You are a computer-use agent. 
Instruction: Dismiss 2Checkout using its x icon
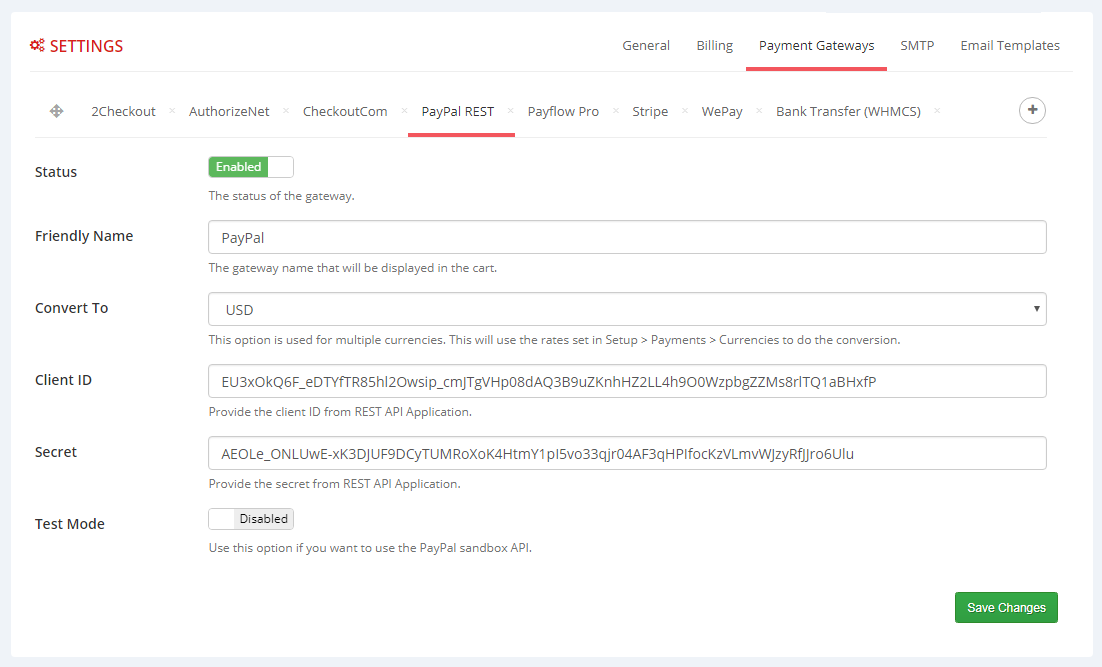(x=171, y=111)
